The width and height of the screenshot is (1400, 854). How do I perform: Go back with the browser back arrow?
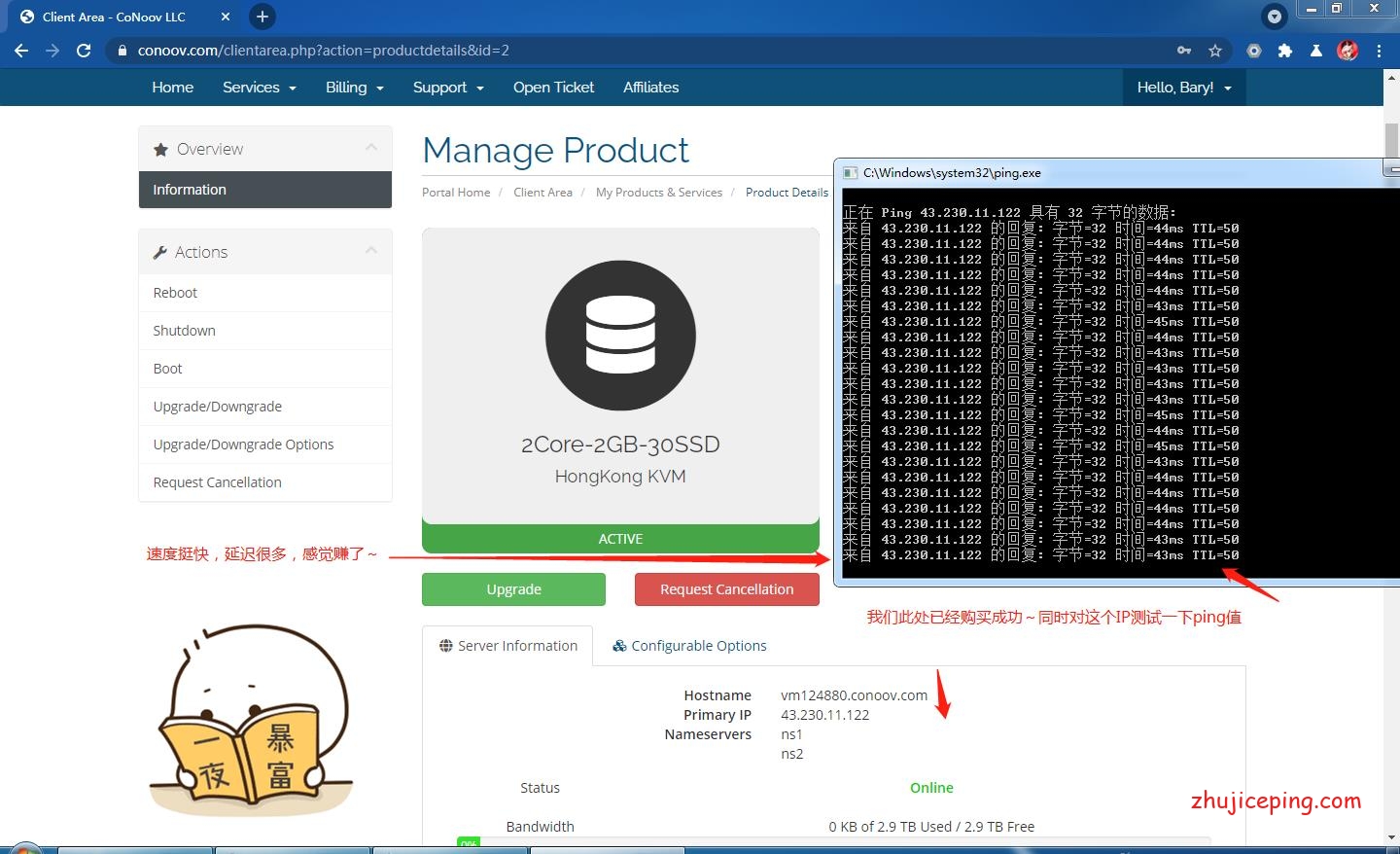(x=21, y=51)
